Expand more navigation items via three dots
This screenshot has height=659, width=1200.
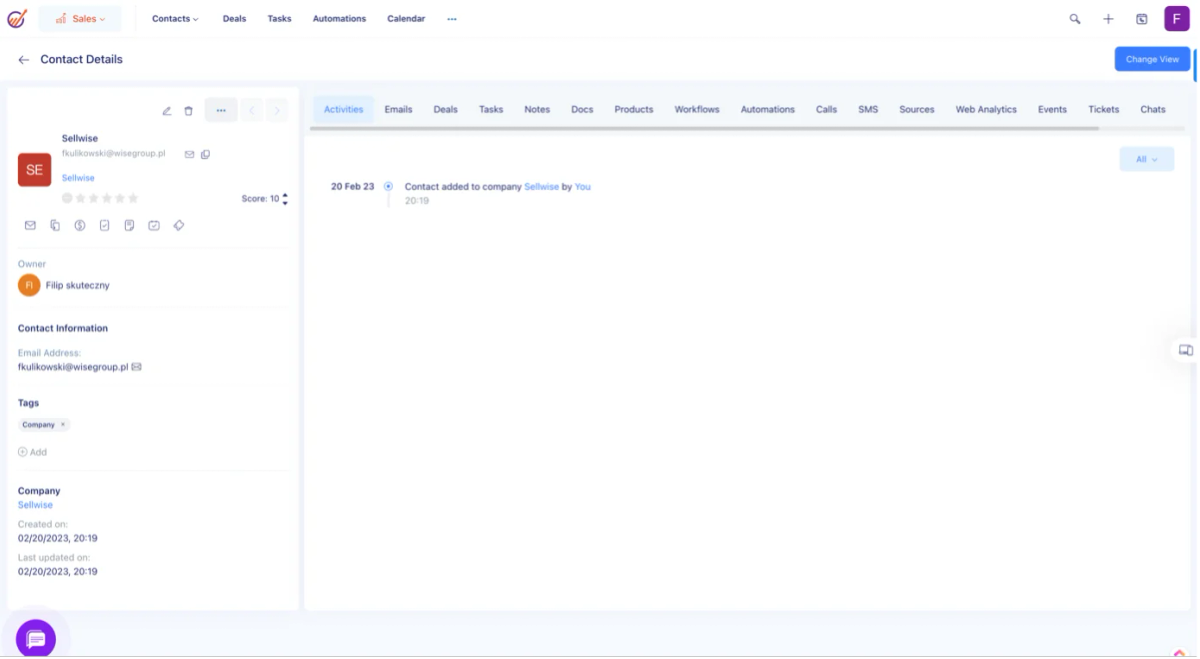(452, 19)
